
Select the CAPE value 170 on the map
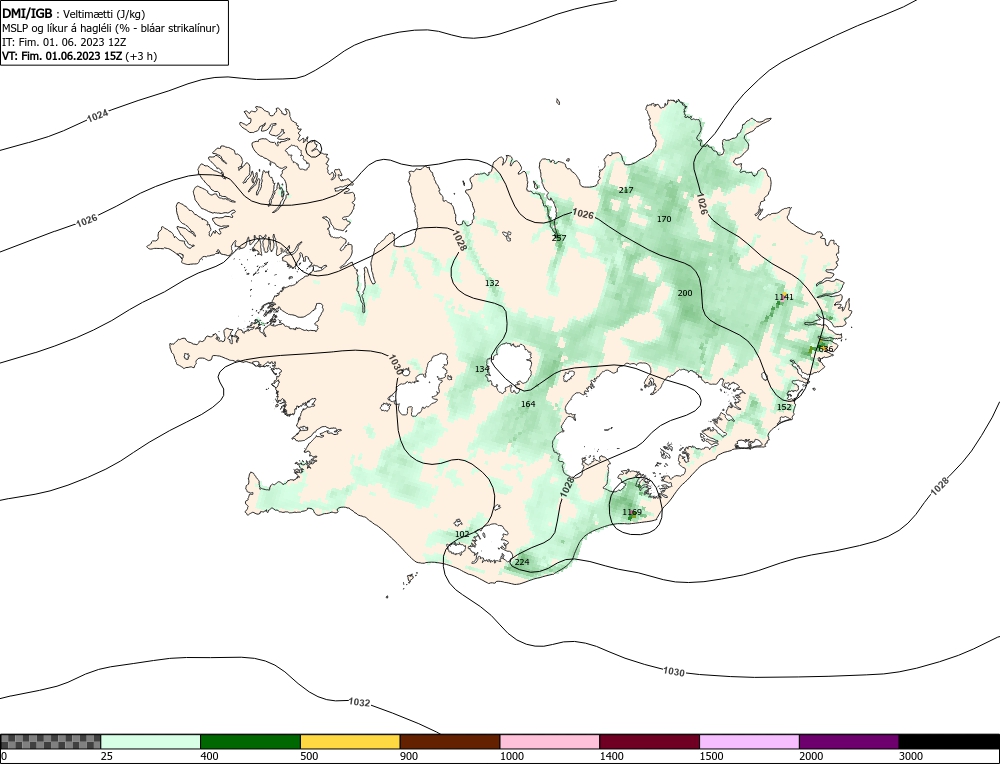point(664,219)
